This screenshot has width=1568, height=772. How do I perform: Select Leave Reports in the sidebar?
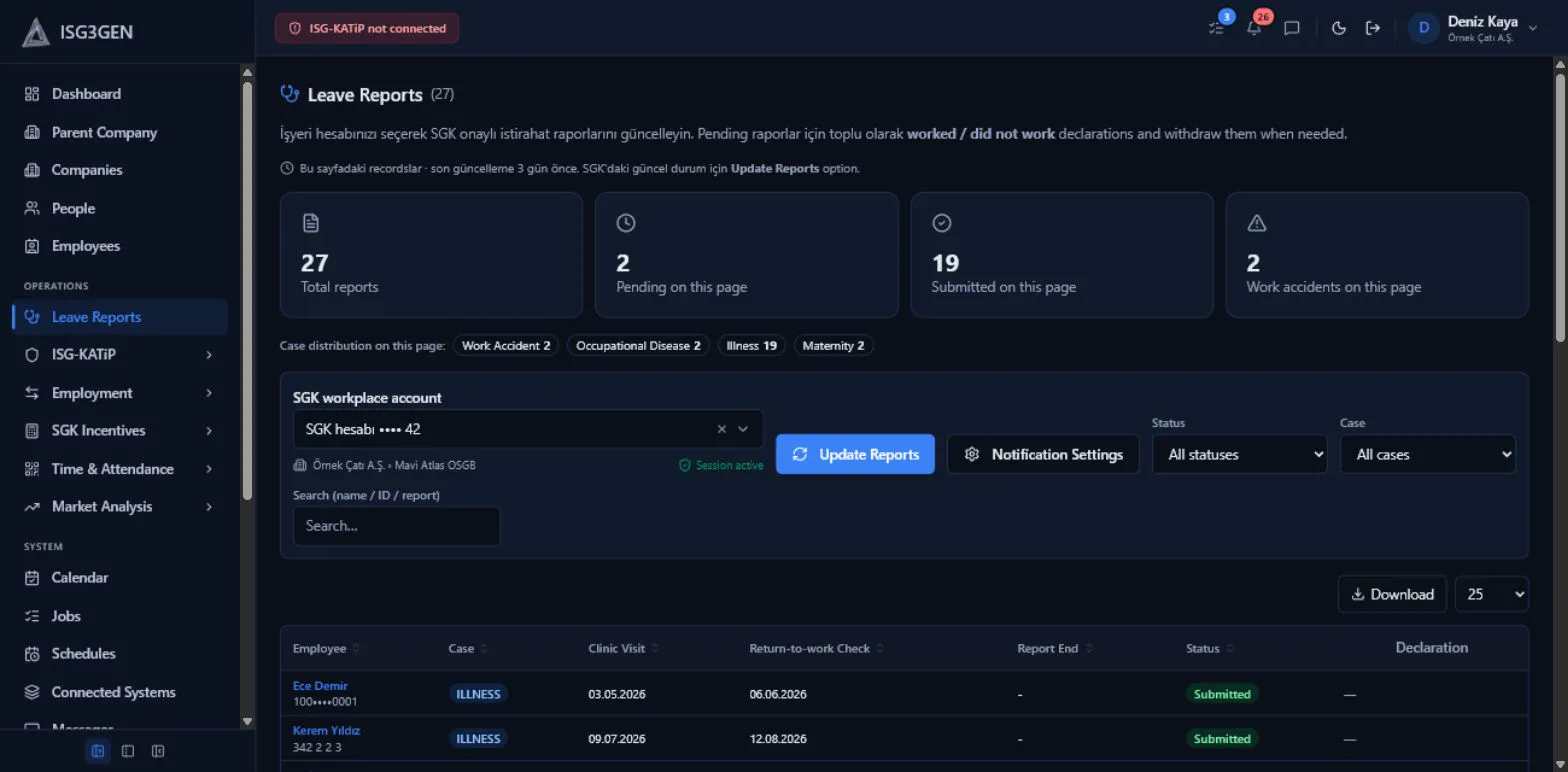[x=120, y=317]
